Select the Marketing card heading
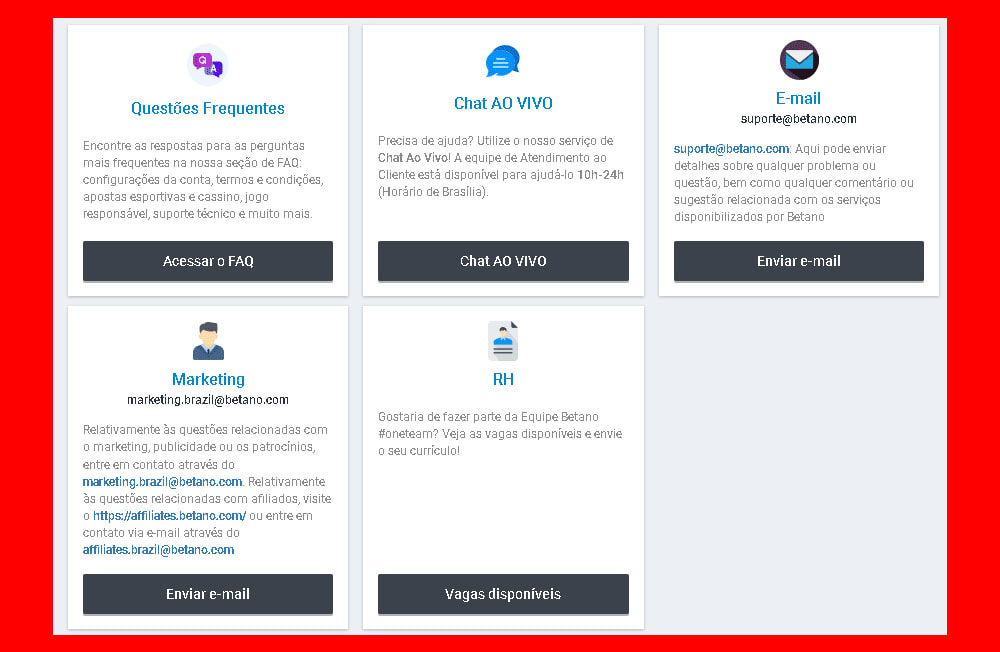The image size is (1000, 652). (x=208, y=380)
